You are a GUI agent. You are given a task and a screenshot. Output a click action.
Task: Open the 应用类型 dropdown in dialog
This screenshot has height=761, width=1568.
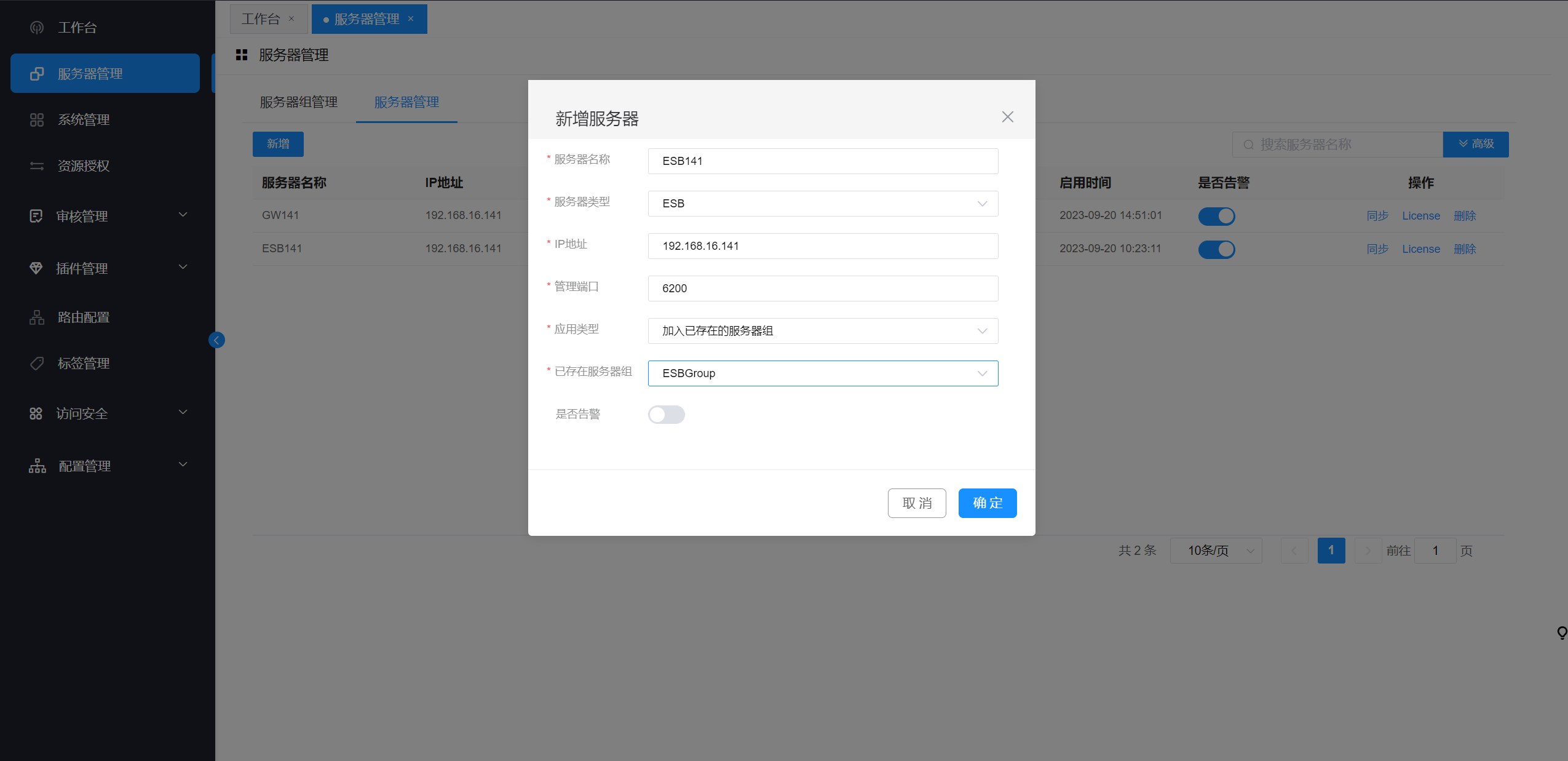click(822, 331)
